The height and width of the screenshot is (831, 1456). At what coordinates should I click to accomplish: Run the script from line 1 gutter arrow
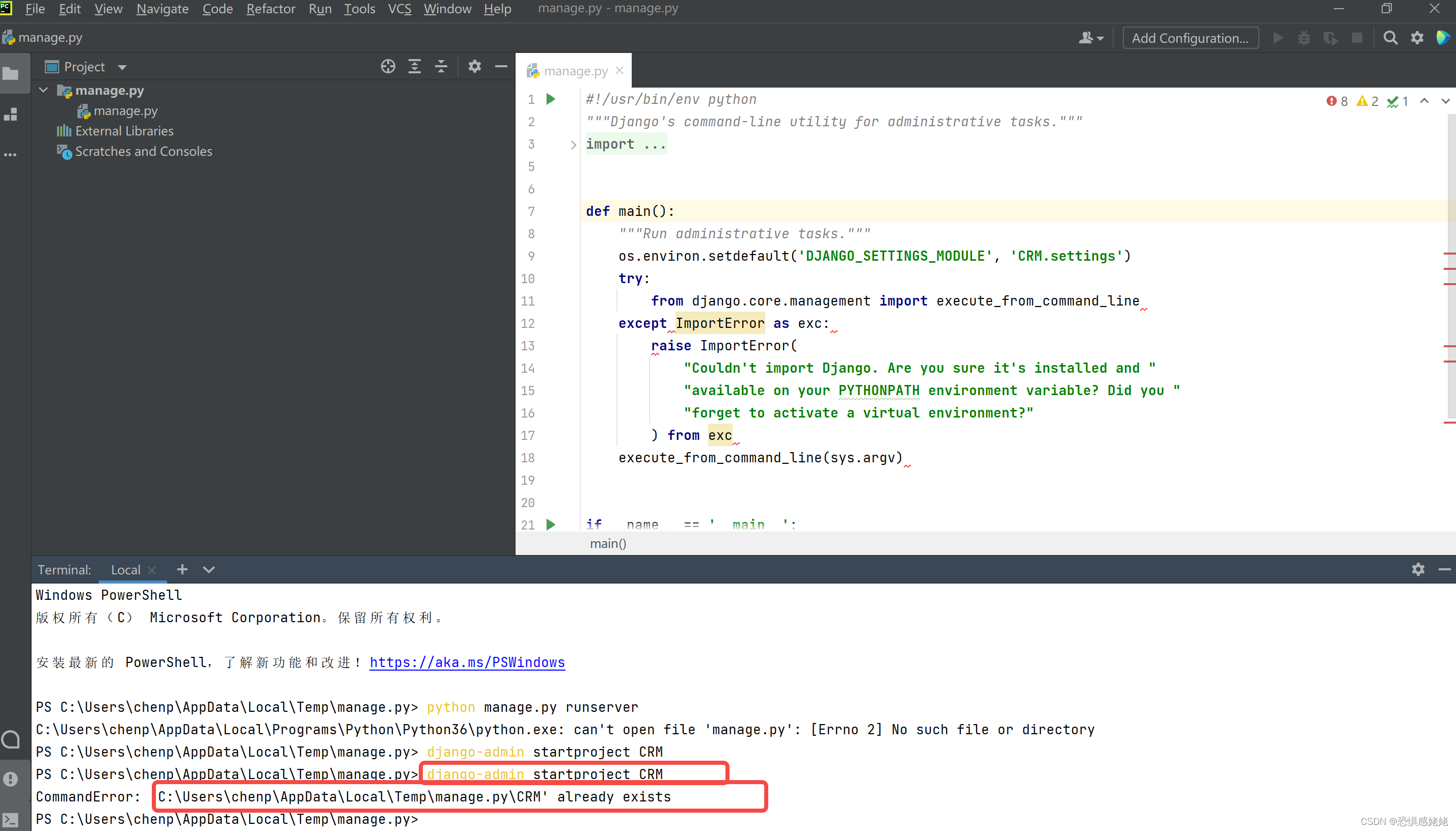[x=550, y=99]
